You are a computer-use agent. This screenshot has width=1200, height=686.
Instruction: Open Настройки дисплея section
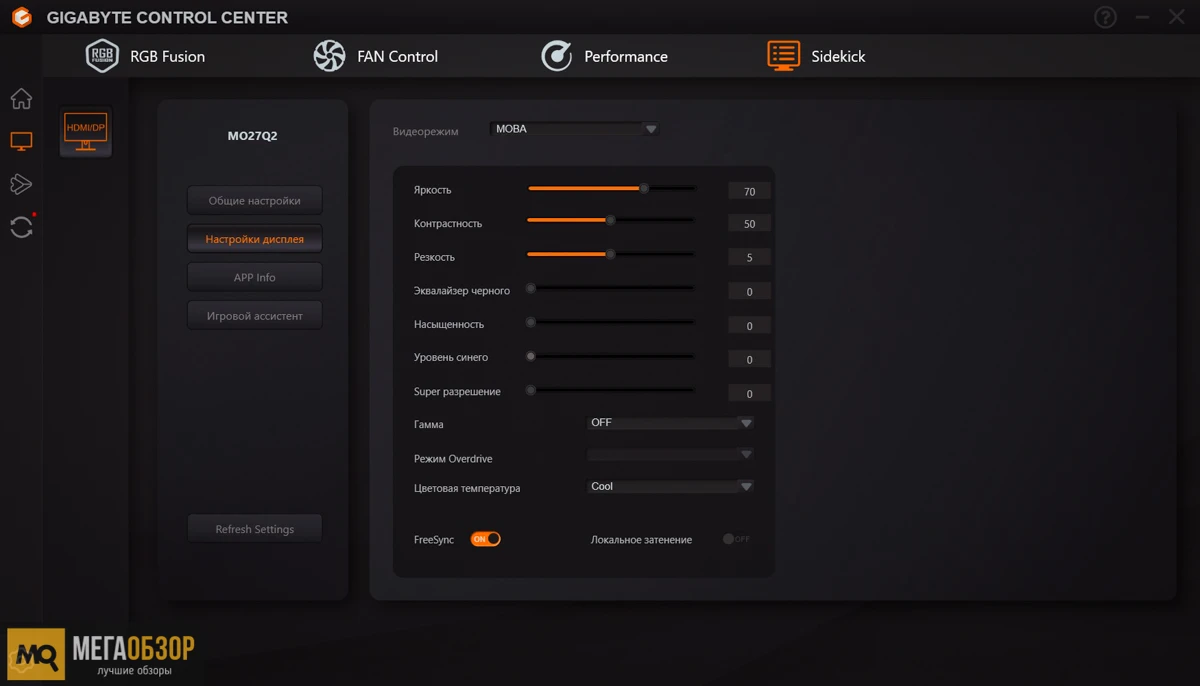[255, 239]
